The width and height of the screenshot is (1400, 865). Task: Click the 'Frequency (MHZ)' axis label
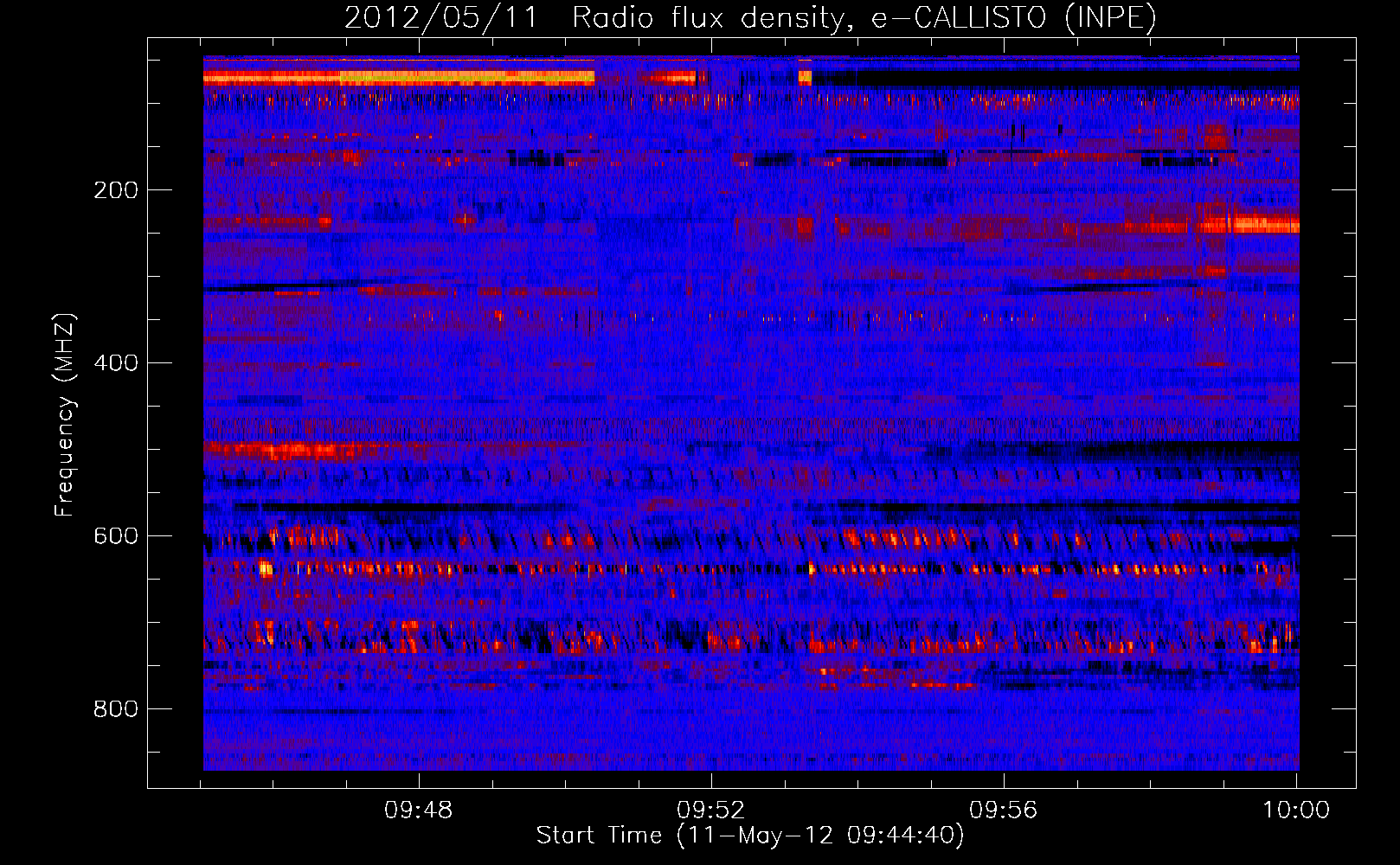click(65, 414)
